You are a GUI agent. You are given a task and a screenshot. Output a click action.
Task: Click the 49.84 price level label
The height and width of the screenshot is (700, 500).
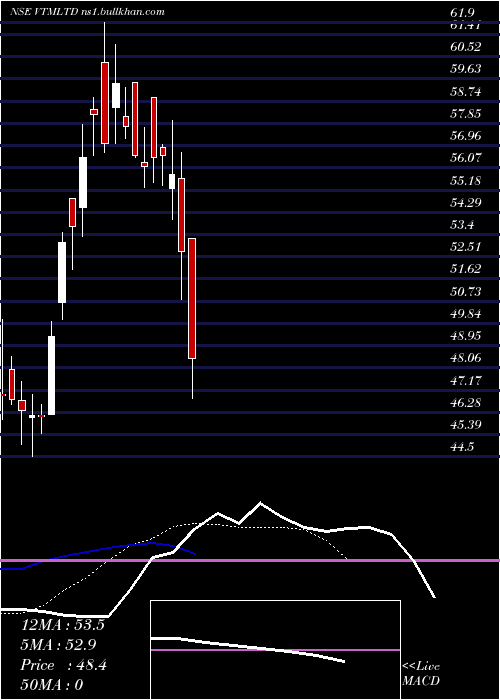coord(466,313)
